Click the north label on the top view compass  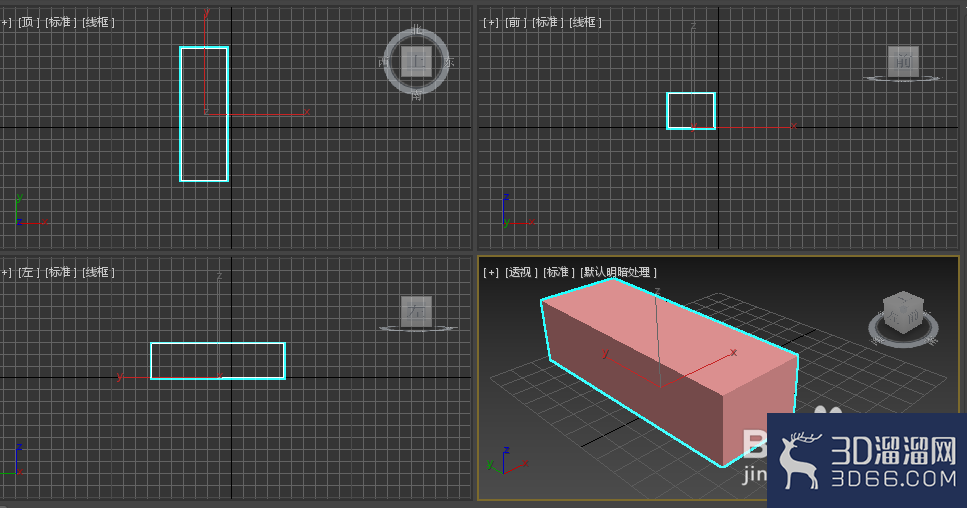pos(416,29)
